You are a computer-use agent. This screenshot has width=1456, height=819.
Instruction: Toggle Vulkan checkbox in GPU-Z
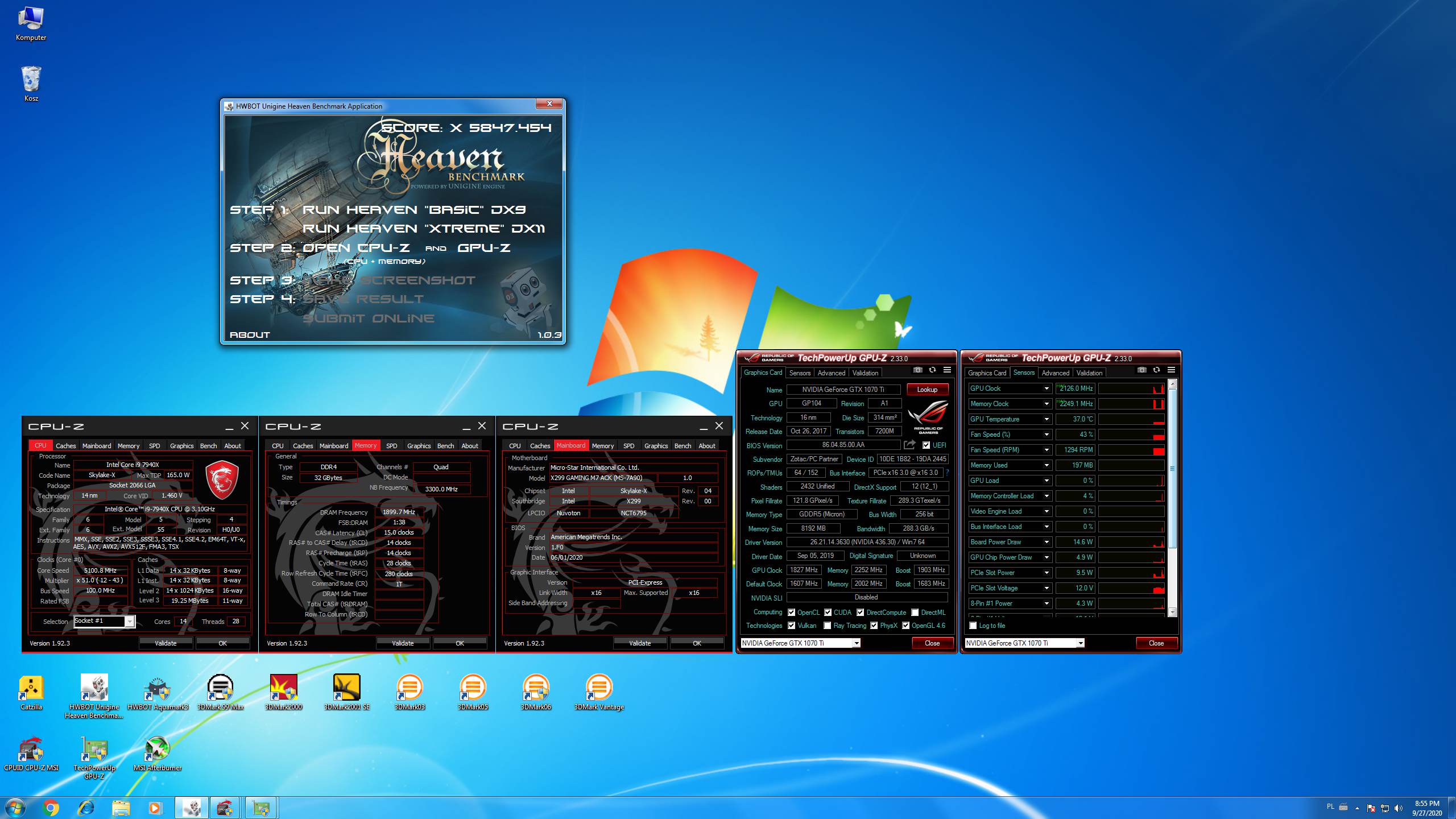click(791, 626)
